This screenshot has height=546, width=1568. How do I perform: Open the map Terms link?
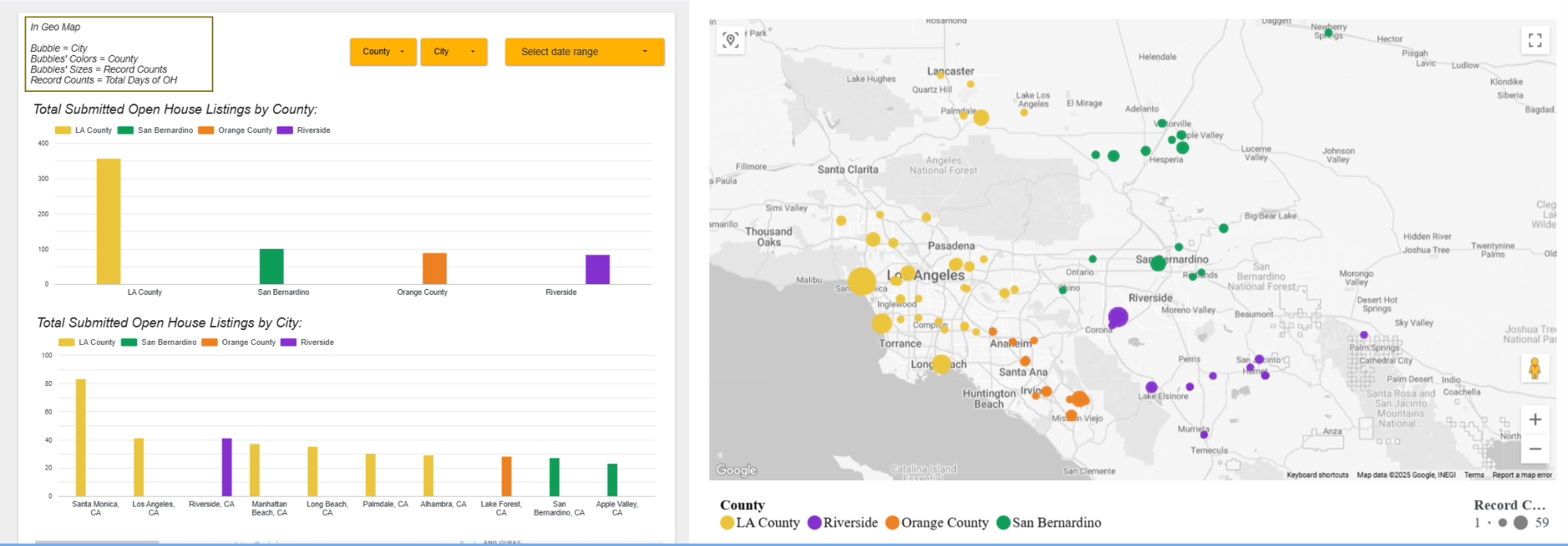coord(1474,475)
